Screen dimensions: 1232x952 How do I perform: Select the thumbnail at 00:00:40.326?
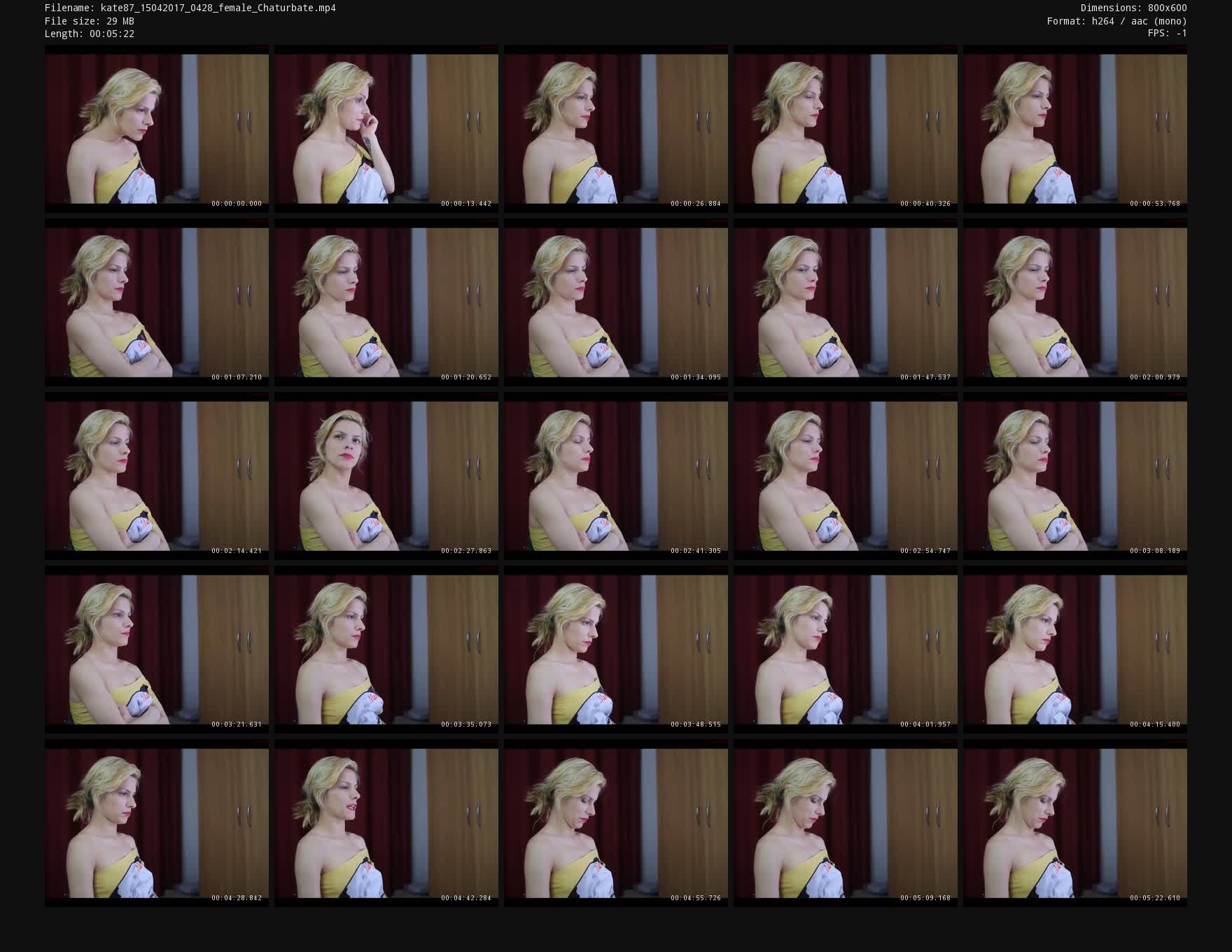coord(846,129)
